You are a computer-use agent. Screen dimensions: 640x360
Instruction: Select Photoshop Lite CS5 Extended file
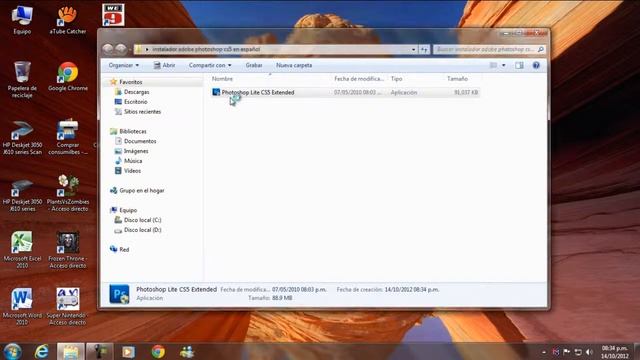(258, 93)
